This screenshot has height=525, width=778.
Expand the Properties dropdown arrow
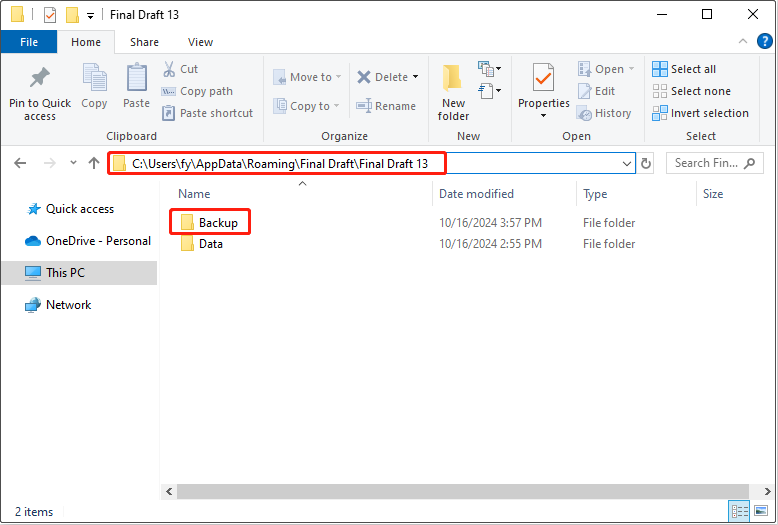click(x=543, y=116)
